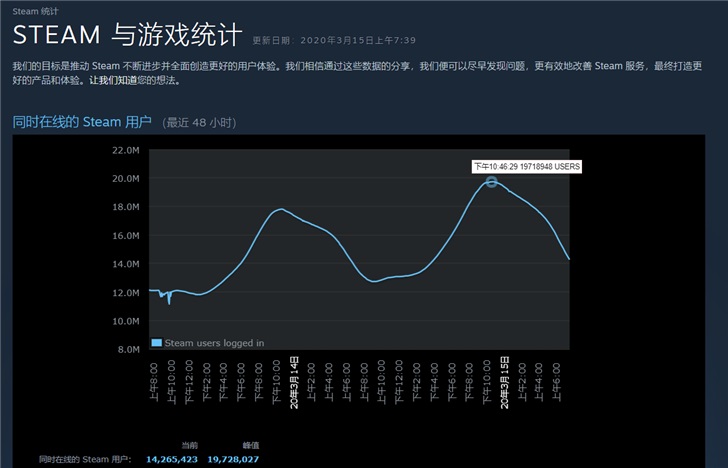728x468 pixels.
Task: Click the '(最近 48 小时)' label
Action: (199, 123)
